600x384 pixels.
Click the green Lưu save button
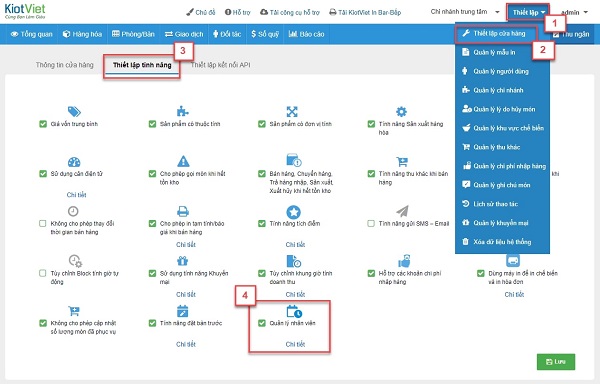click(556, 362)
